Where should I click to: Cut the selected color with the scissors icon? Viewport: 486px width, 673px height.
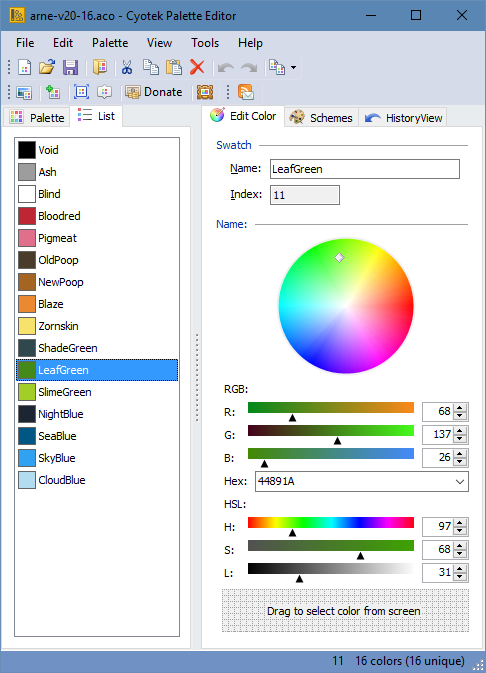[x=127, y=67]
